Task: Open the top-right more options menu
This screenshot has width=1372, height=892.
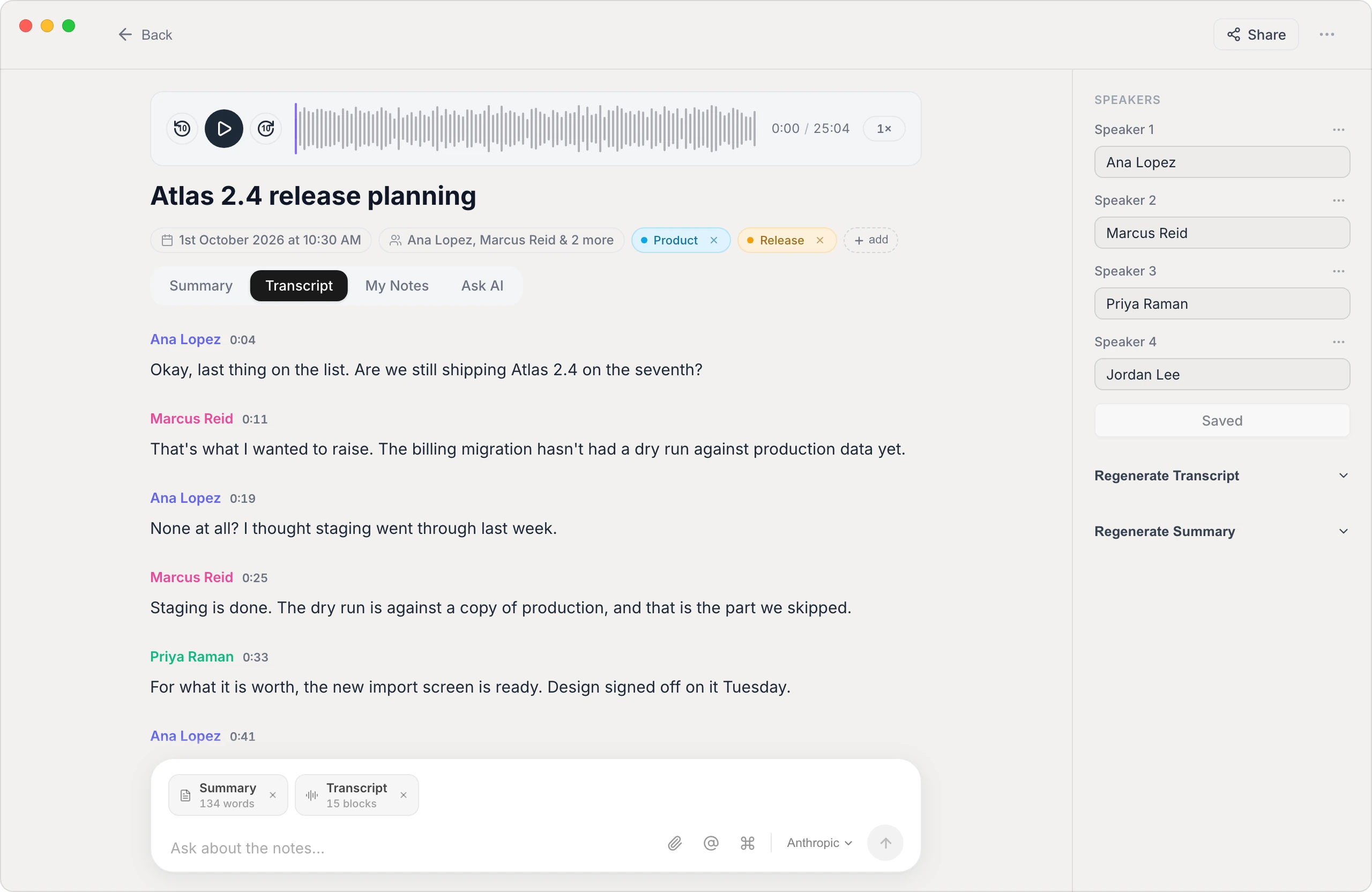Action: pyautogui.click(x=1326, y=35)
